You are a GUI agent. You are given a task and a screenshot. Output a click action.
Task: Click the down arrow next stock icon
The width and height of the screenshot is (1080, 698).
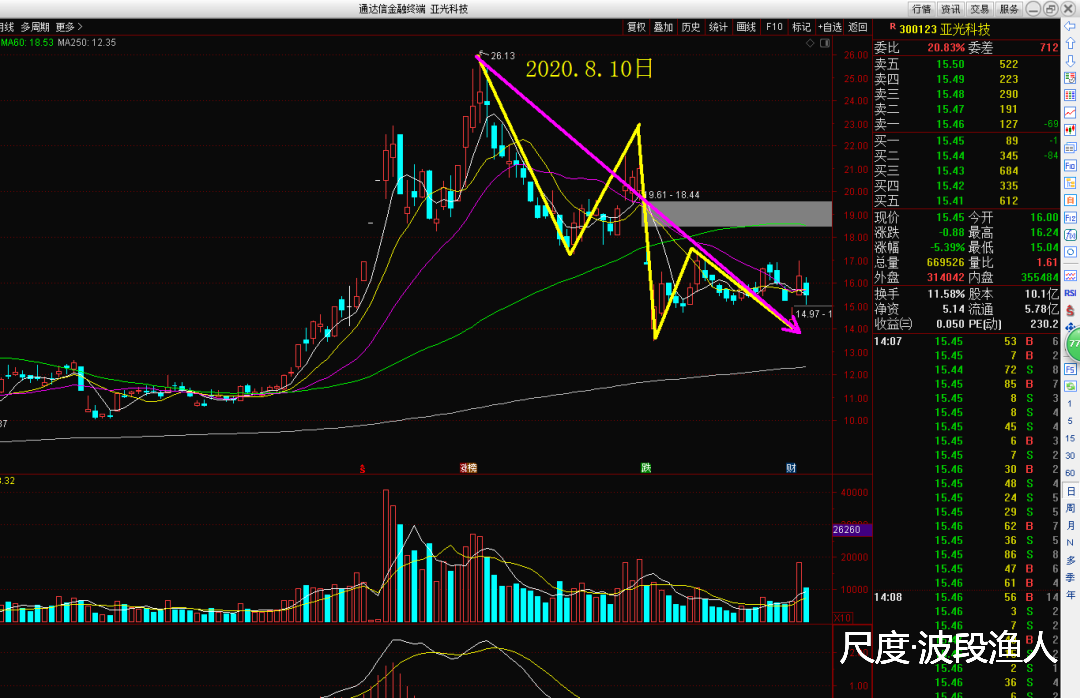pos(1070,61)
